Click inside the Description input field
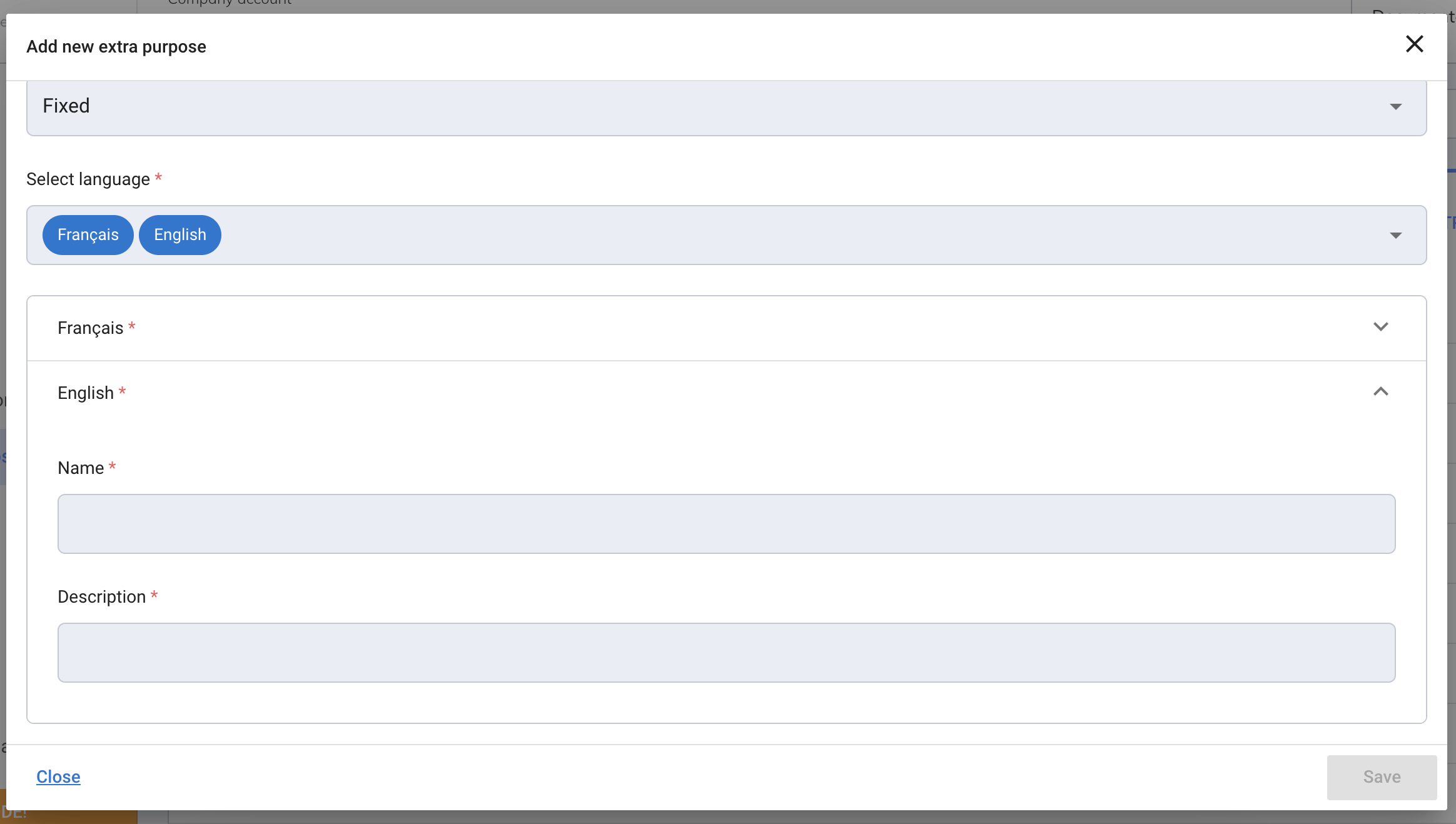Image resolution: width=1456 pixels, height=824 pixels. tap(725, 652)
